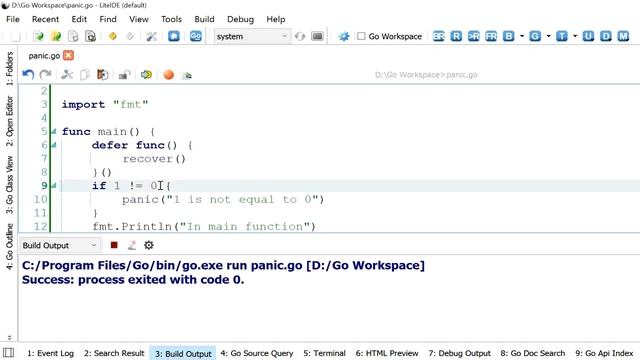Click the Copy icon in editor toolbar
This screenshot has width=640, height=360.
click(x=84, y=75)
